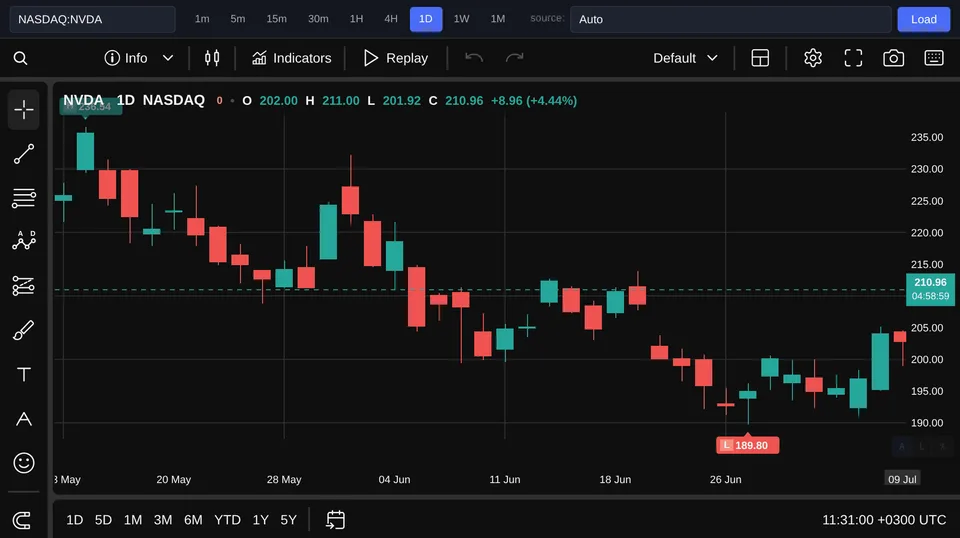
Task: Open the Indicators panel
Action: (291, 58)
